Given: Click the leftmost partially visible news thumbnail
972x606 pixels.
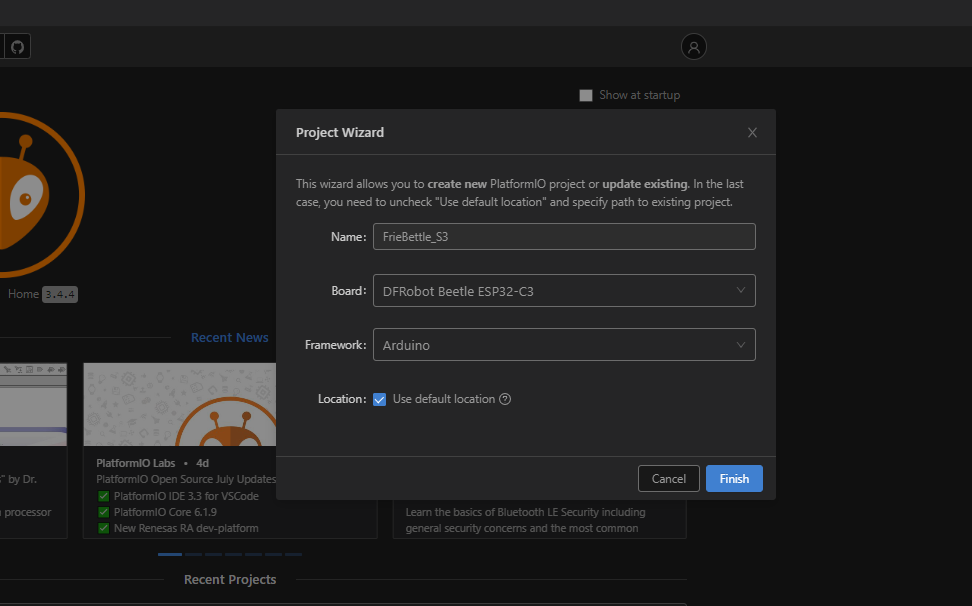Looking at the screenshot, I should click(33, 405).
